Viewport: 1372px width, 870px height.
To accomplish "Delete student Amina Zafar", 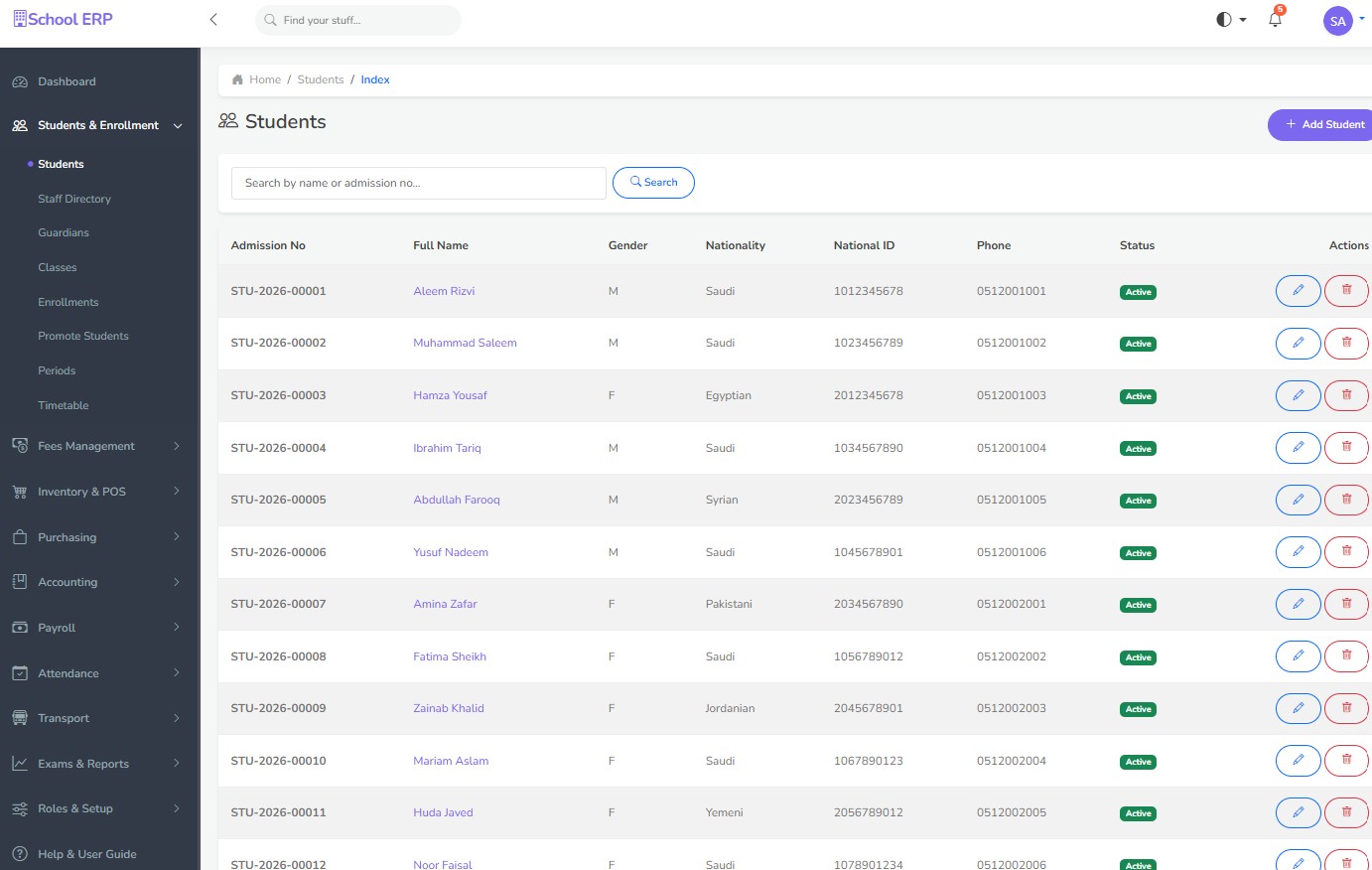I will pyautogui.click(x=1346, y=604).
